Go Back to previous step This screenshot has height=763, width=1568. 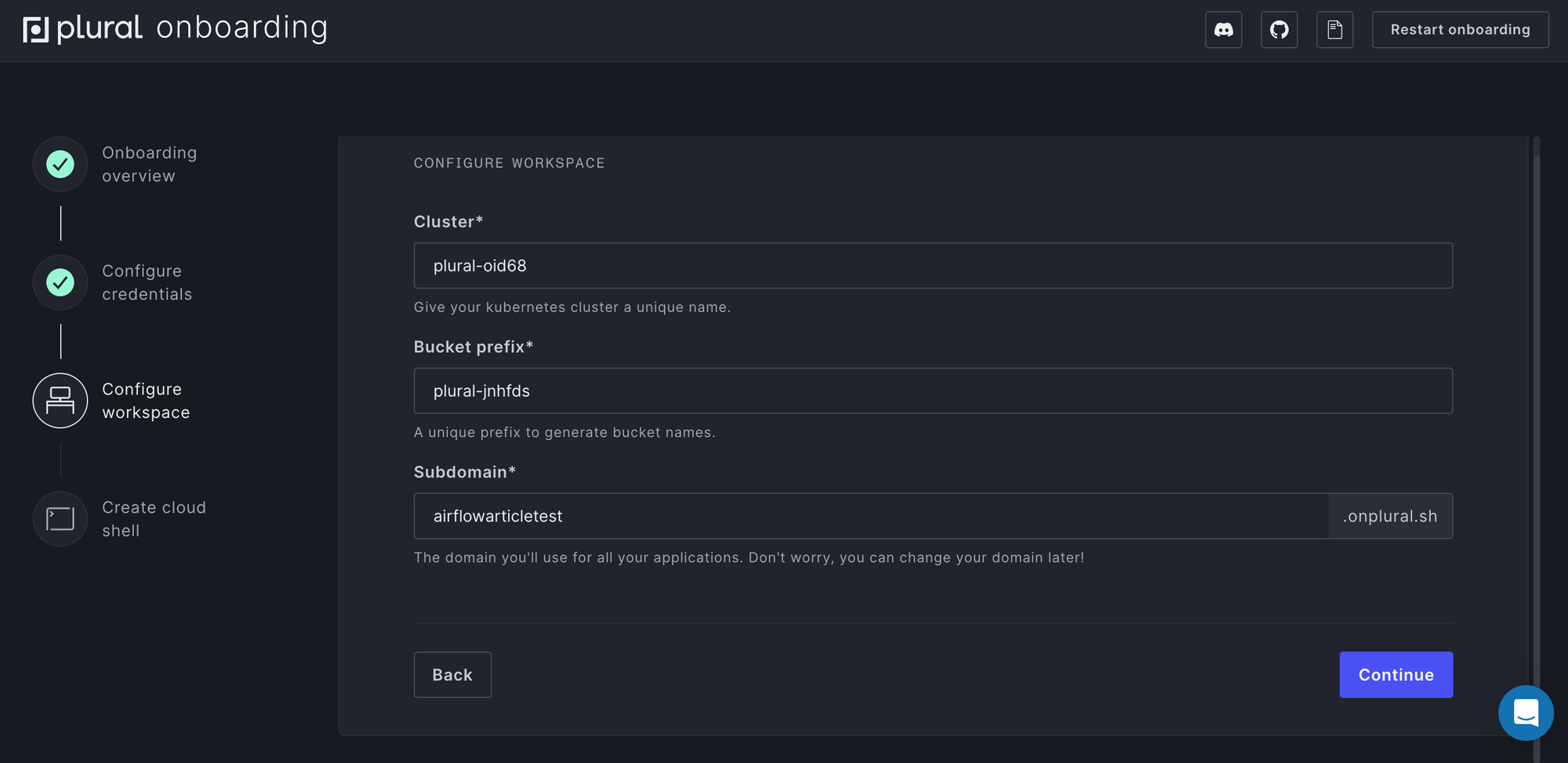(452, 674)
